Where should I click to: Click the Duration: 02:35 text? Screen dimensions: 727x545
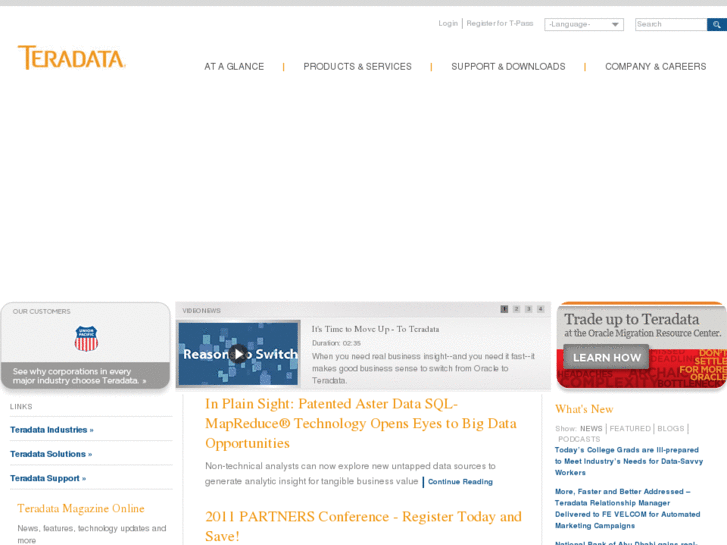pyautogui.click(x=336, y=343)
